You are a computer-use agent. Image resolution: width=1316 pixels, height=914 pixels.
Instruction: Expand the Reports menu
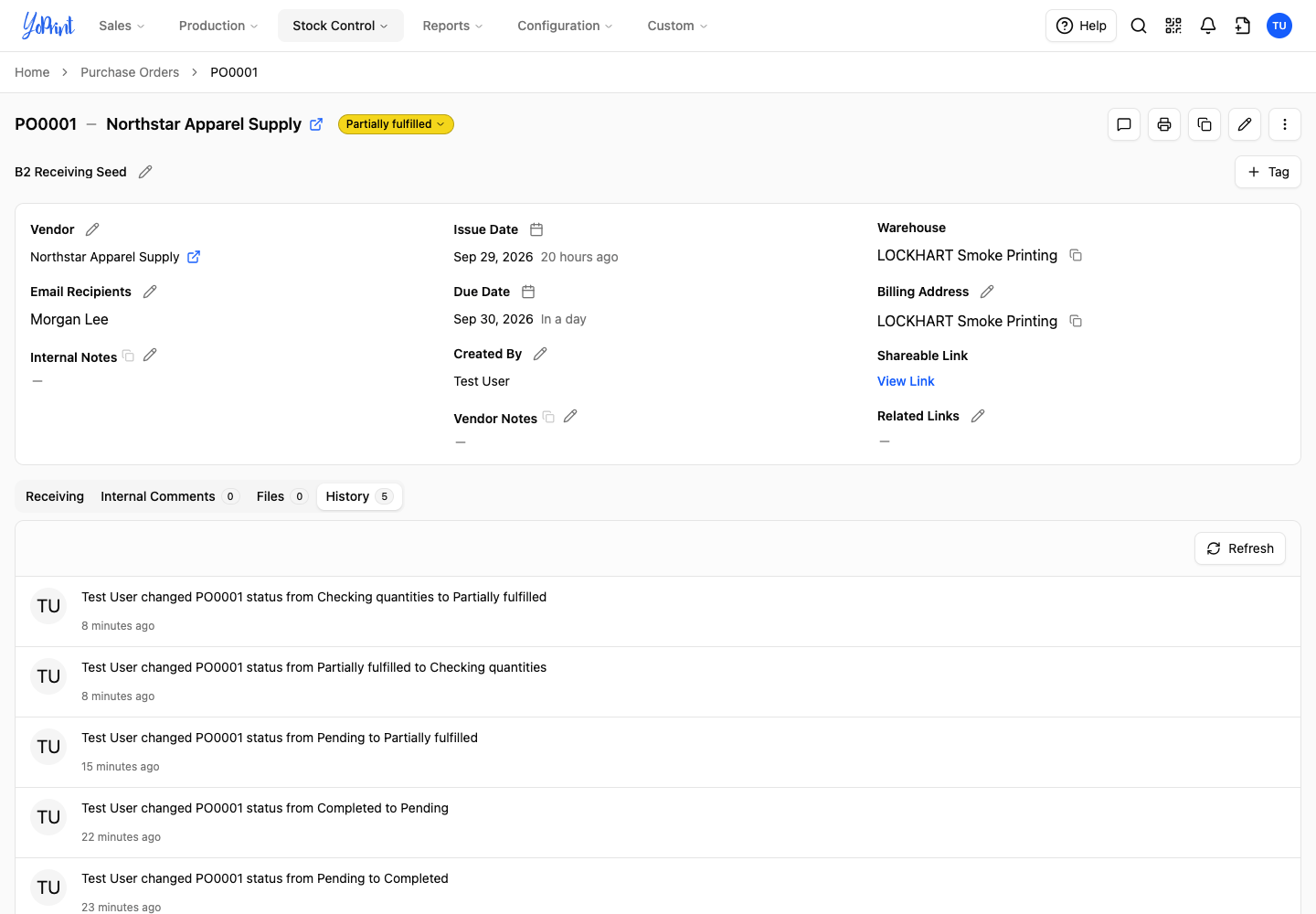[x=452, y=26]
